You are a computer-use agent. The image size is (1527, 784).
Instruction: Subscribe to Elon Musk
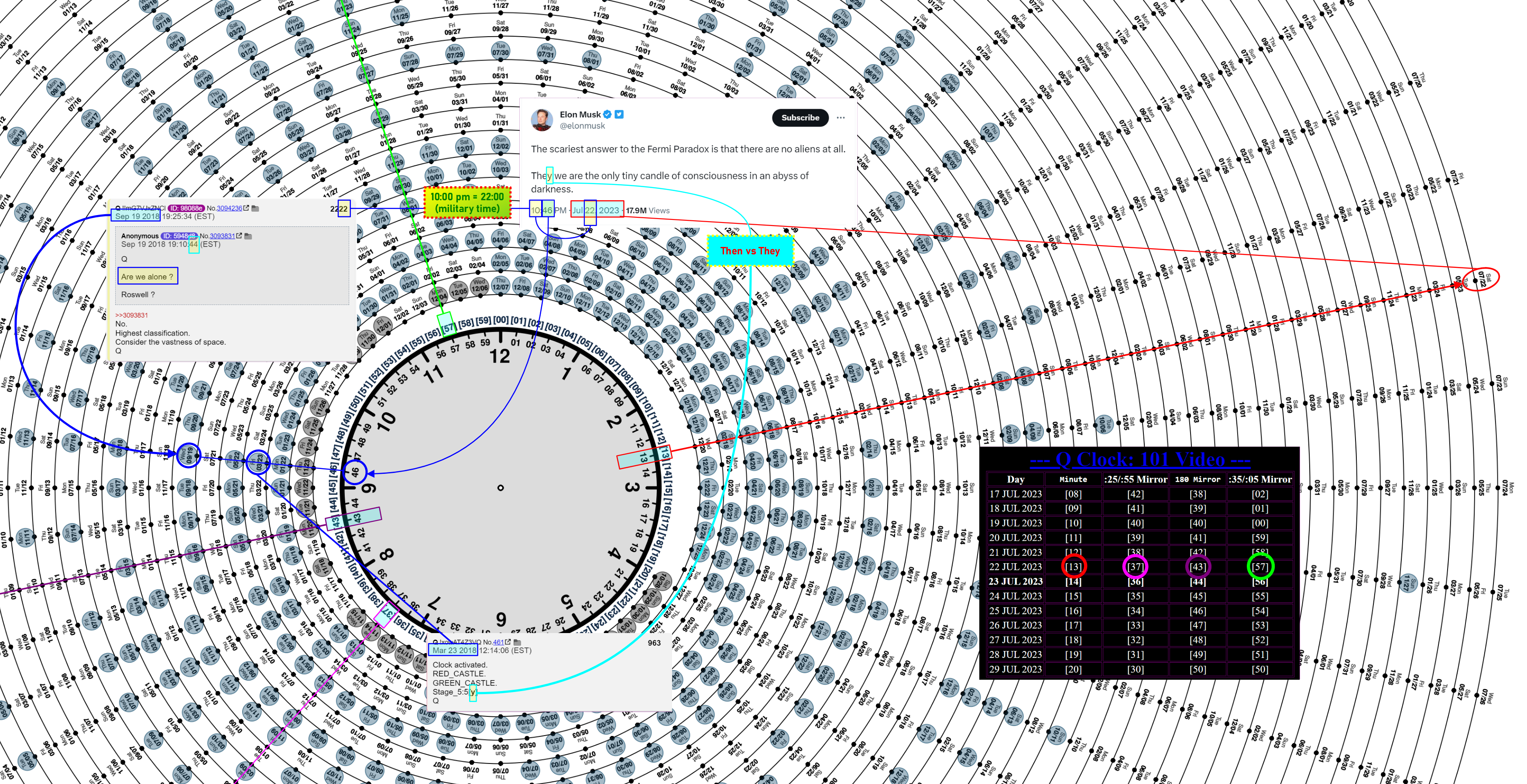[800, 117]
